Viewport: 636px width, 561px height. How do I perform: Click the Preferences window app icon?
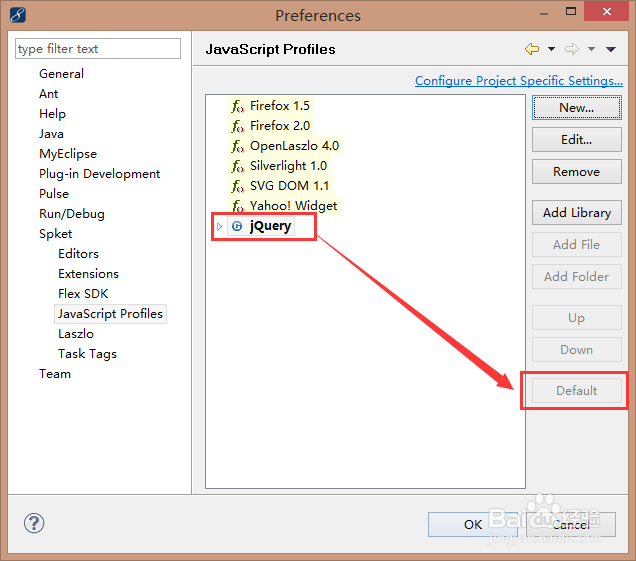[x=18, y=15]
